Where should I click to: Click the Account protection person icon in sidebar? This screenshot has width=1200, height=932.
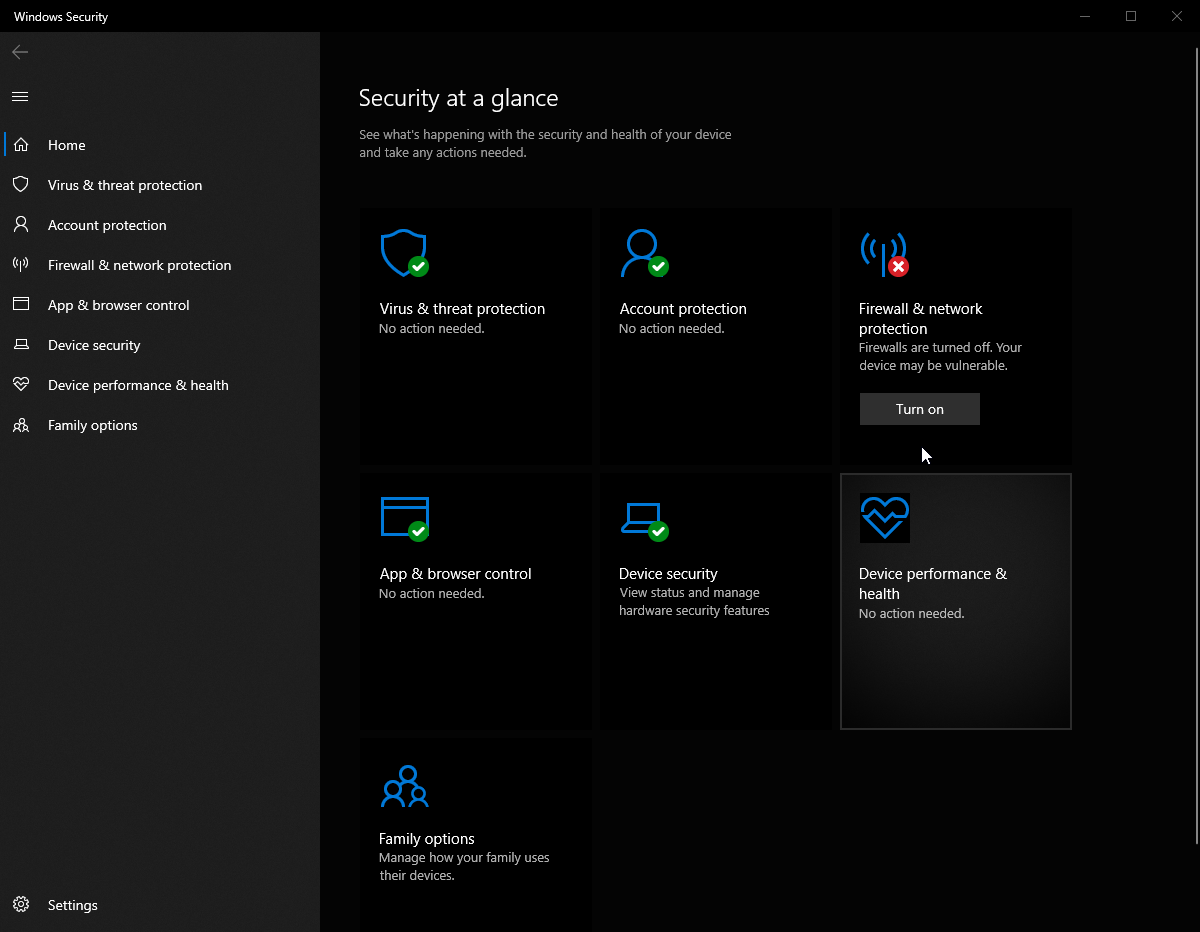[x=20, y=225]
